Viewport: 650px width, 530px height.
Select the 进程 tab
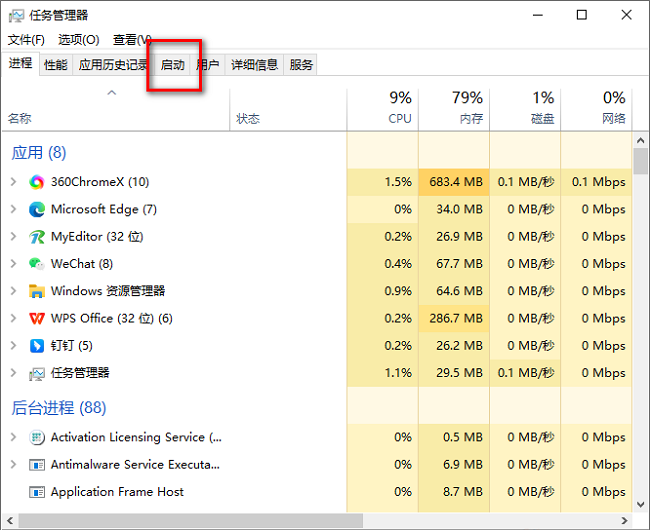[20, 63]
